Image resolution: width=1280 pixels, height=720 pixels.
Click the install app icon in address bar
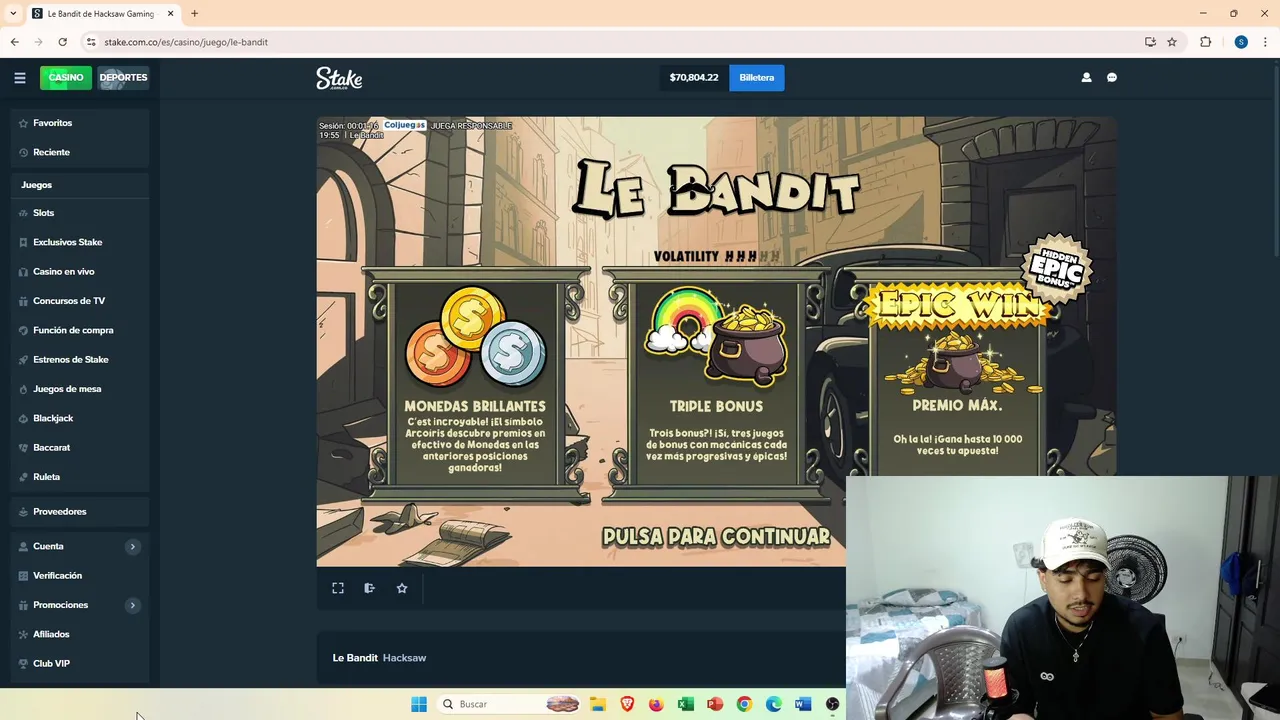pyautogui.click(x=1150, y=42)
